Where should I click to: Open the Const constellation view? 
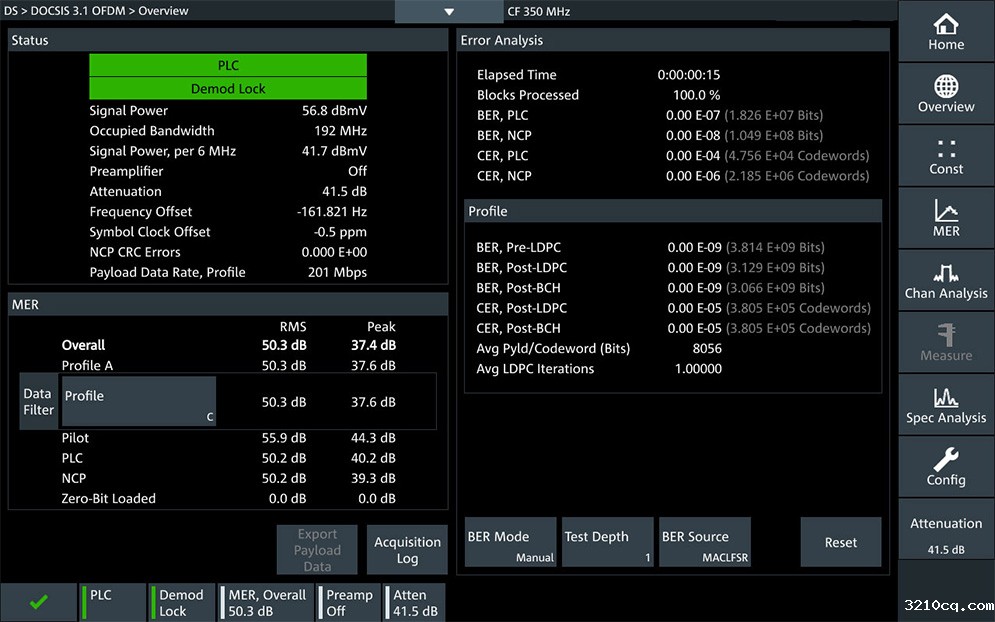(x=945, y=156)
